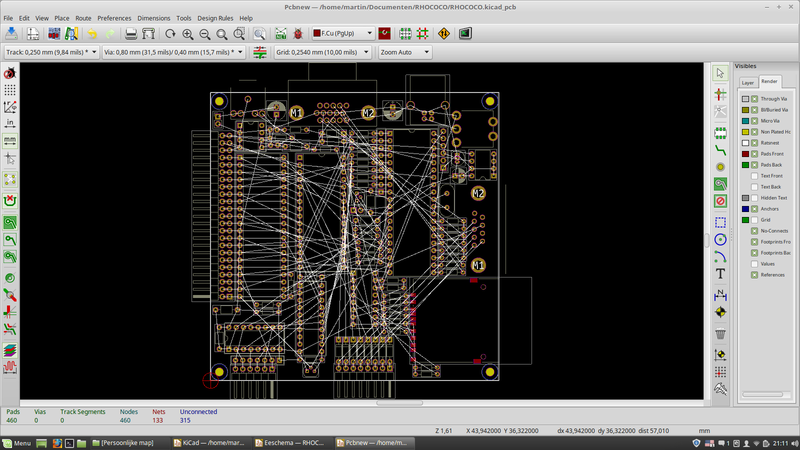The image size is (800, 450).
Task: Click the canvas horizontal scrollbar
Action: (x=399, y=403)
